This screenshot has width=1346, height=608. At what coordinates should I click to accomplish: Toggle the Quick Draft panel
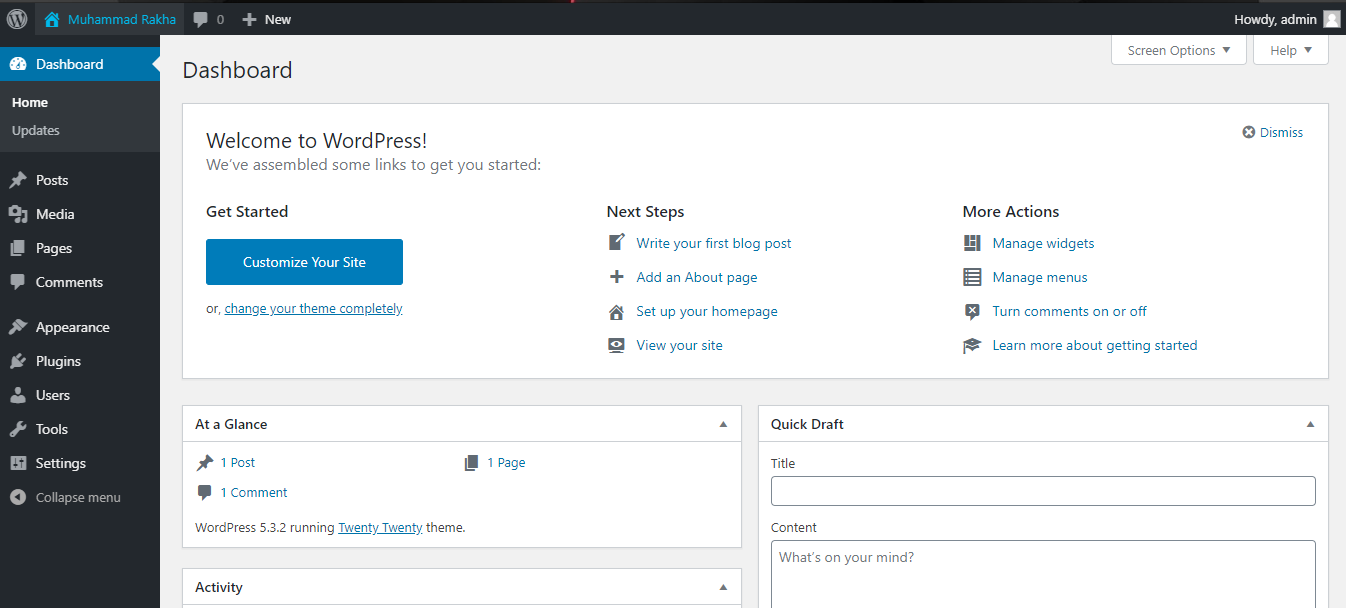point(1310,424)
